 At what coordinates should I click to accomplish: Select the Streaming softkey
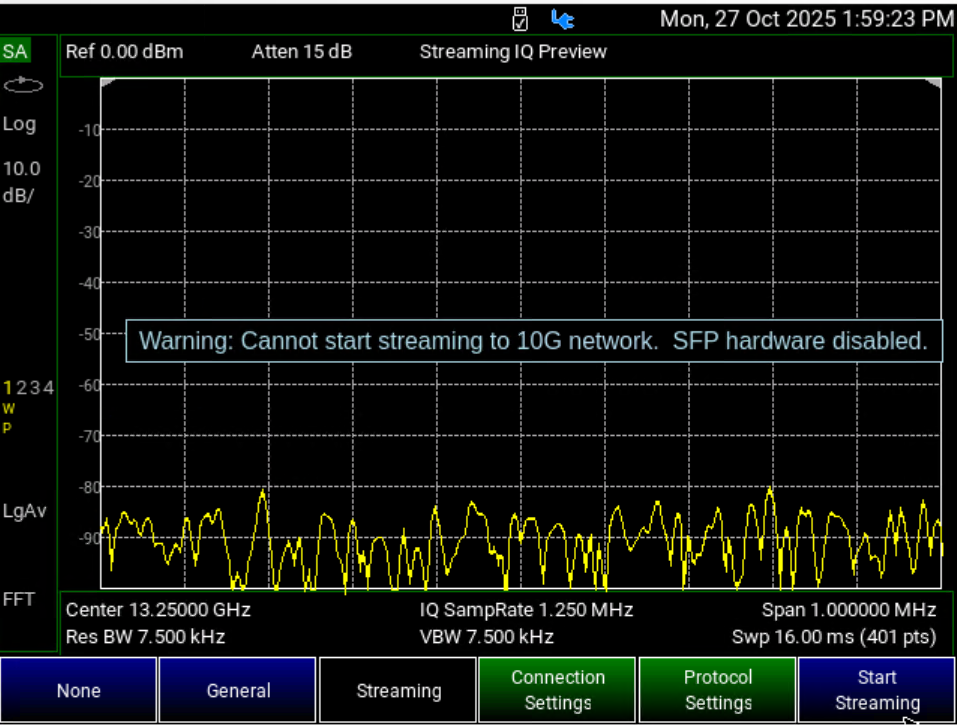398,690
